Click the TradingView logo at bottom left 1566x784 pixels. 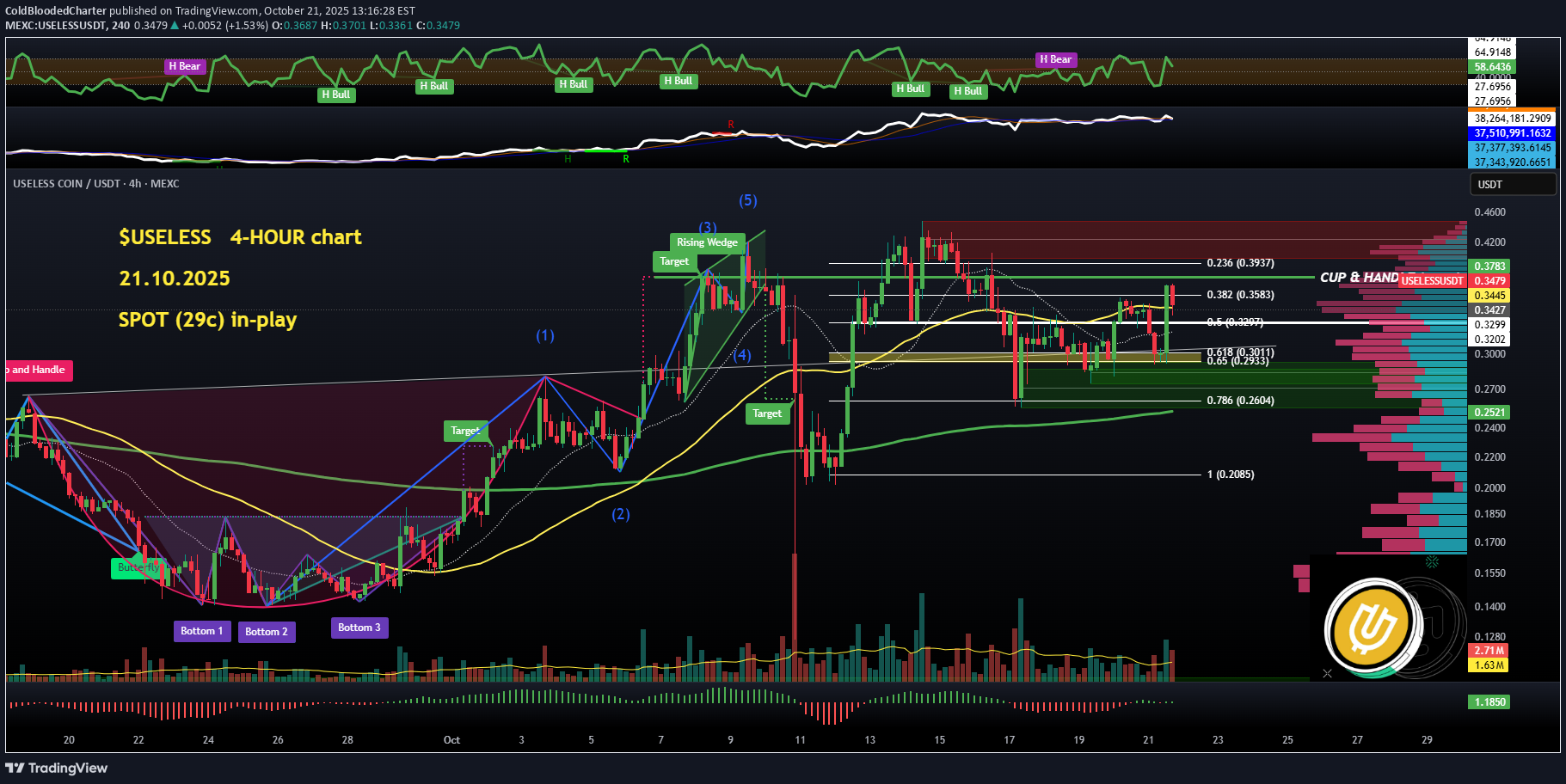point(57,768)
